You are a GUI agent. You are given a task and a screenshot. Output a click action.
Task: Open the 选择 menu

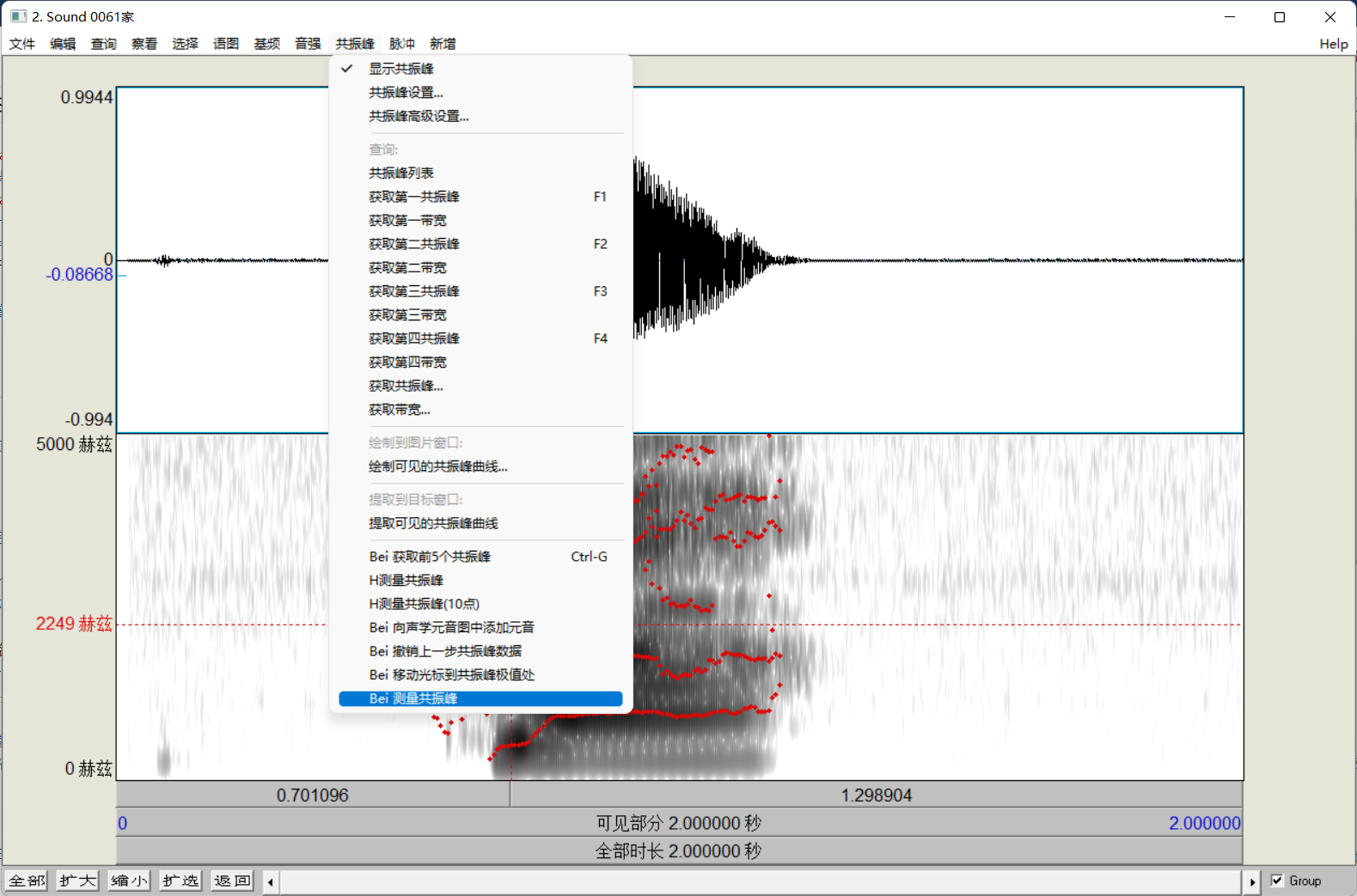coord(185,44)
